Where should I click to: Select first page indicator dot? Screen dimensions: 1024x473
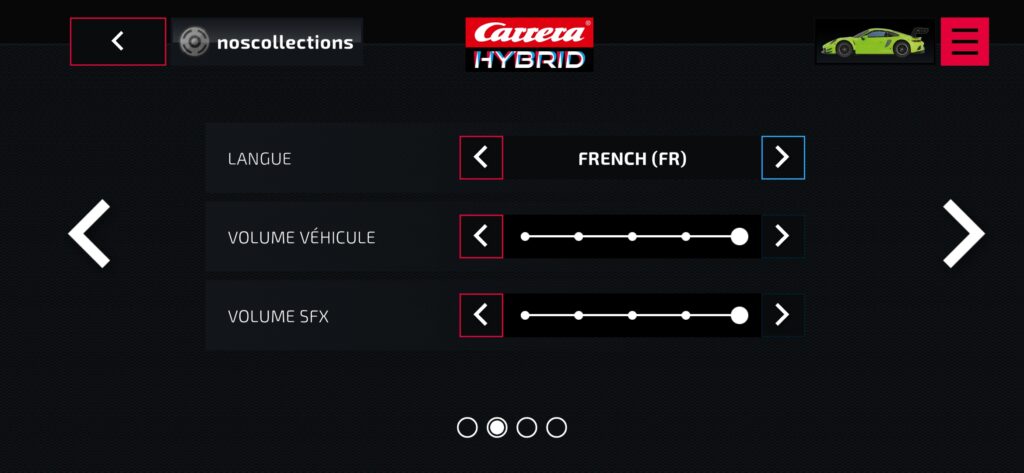(467, 428)
